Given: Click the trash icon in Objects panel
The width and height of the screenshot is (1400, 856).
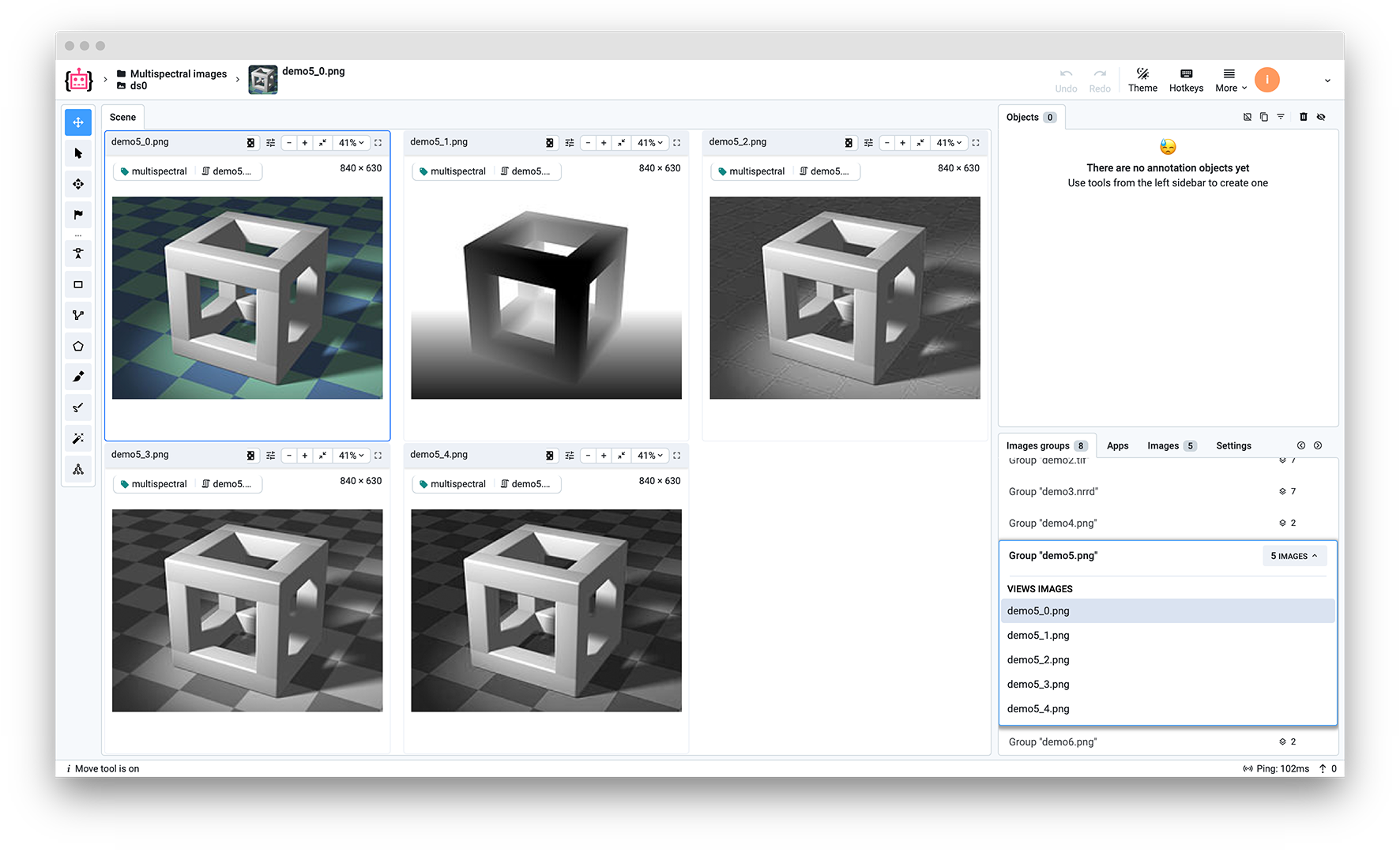Looking at the screenshot, I should (1304, 117).
